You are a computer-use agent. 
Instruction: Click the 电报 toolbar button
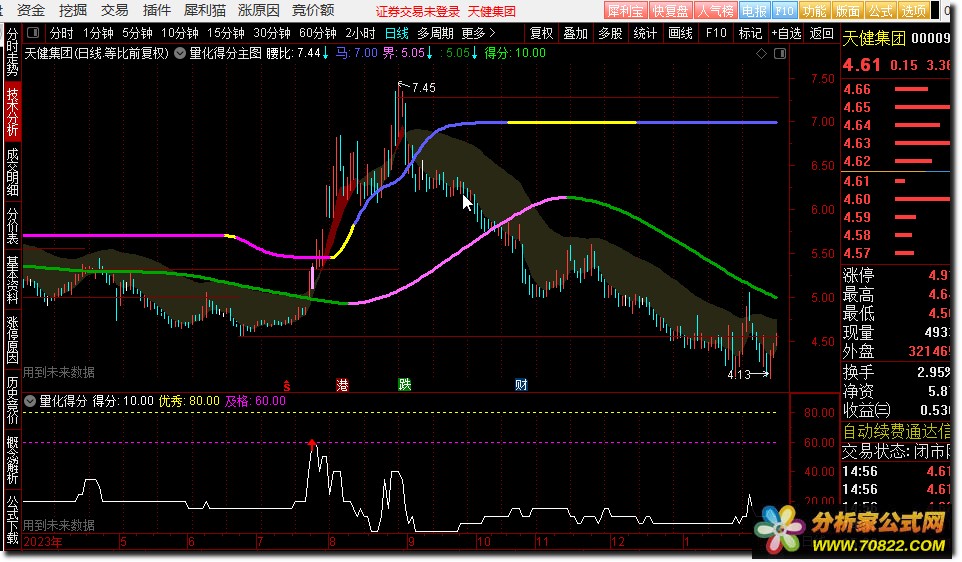754,11
